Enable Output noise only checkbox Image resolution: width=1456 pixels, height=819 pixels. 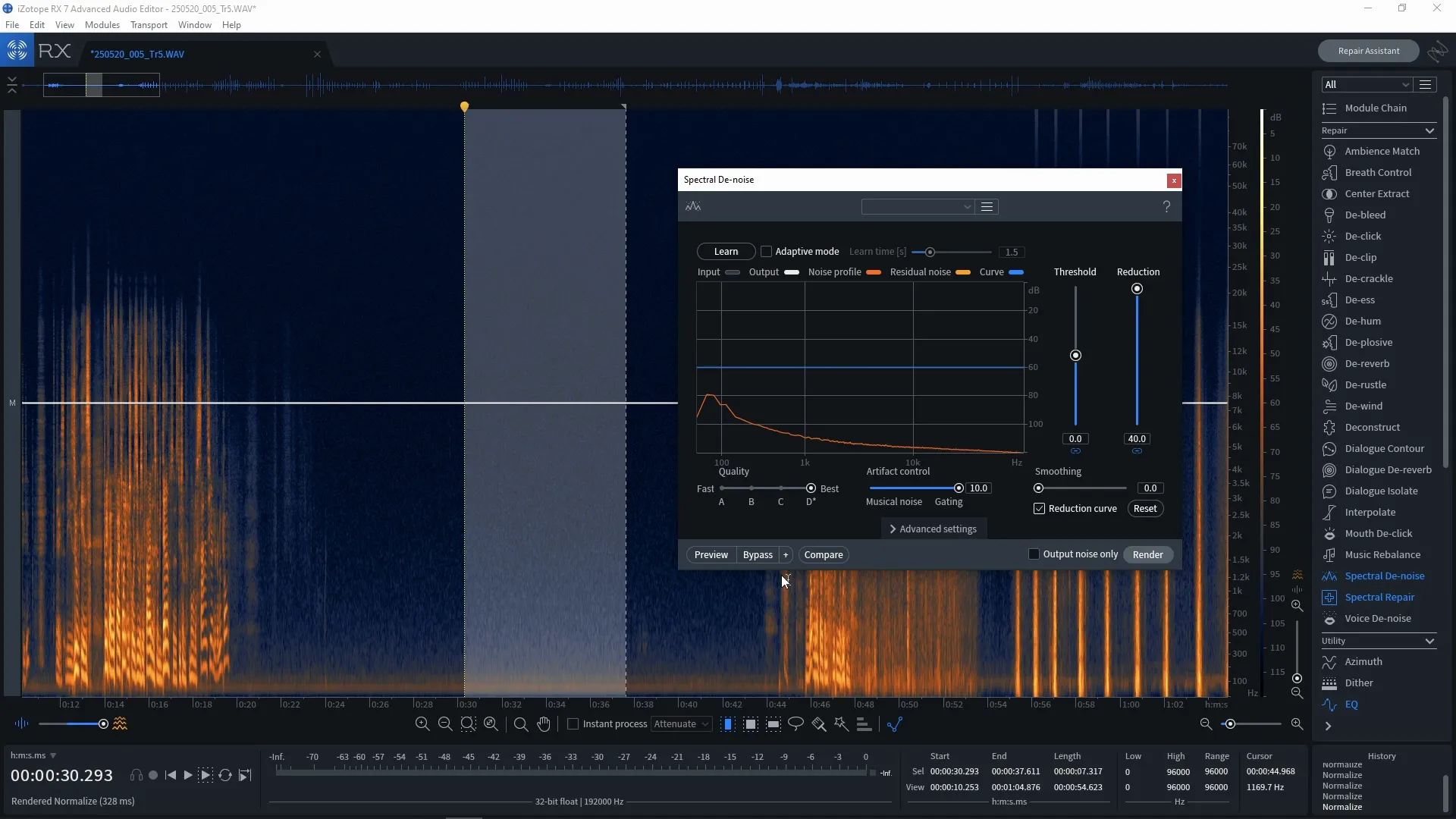click(1034, 554)
